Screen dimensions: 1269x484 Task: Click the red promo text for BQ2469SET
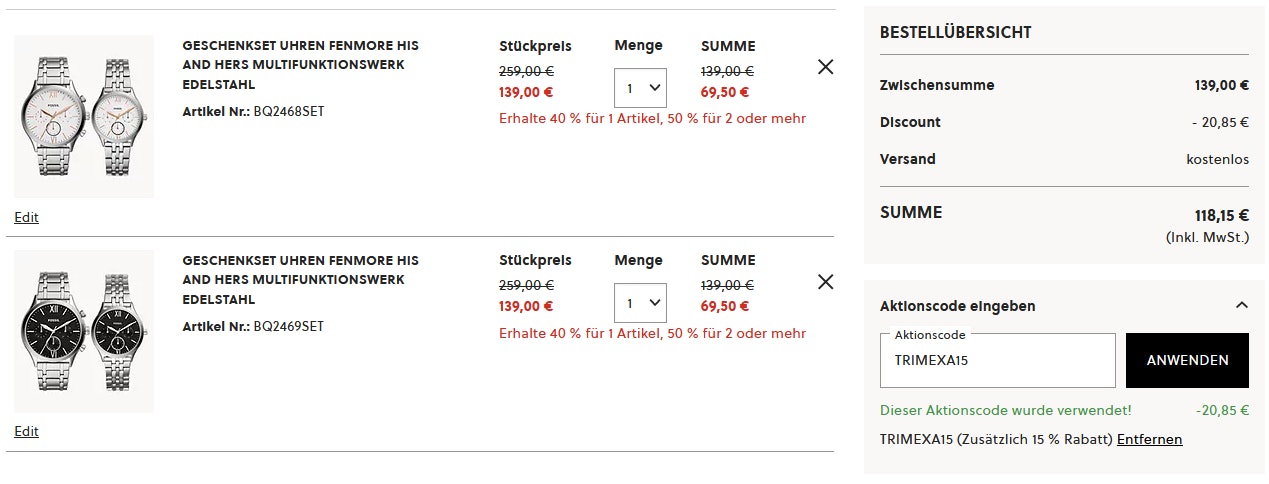point(652,333)
